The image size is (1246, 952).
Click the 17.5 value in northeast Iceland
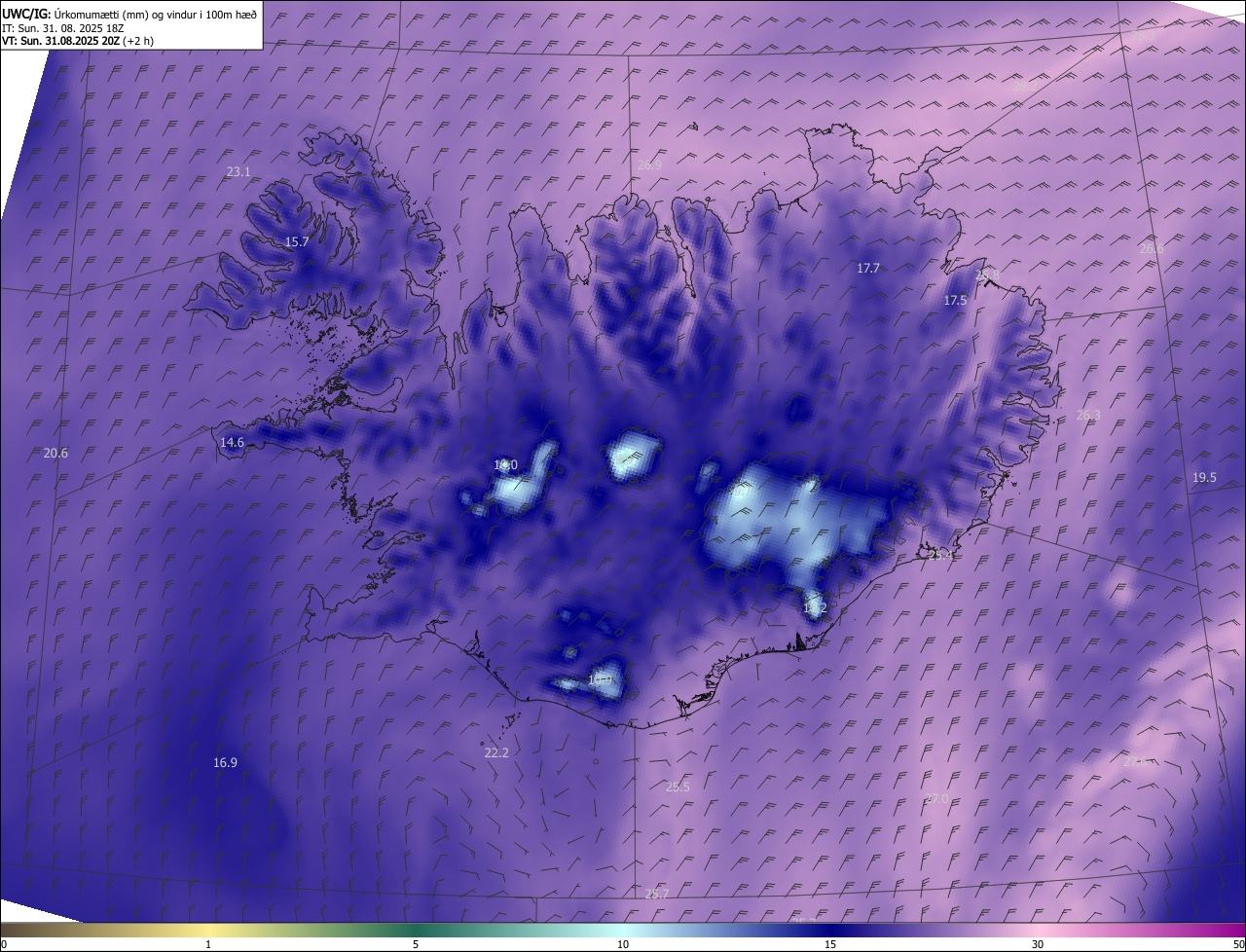point(955,301)
